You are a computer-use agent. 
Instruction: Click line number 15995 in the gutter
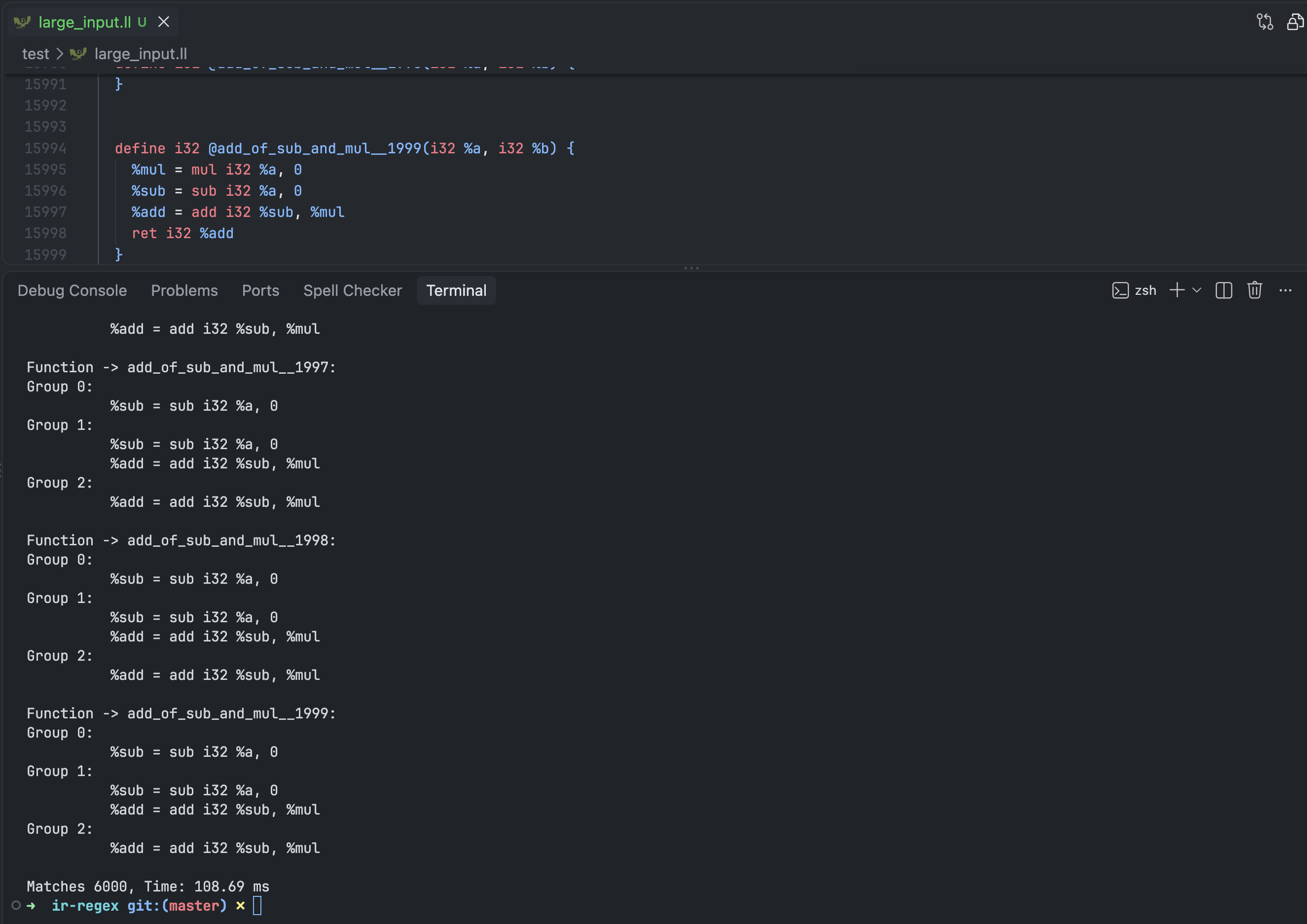(x=45, y=170)
